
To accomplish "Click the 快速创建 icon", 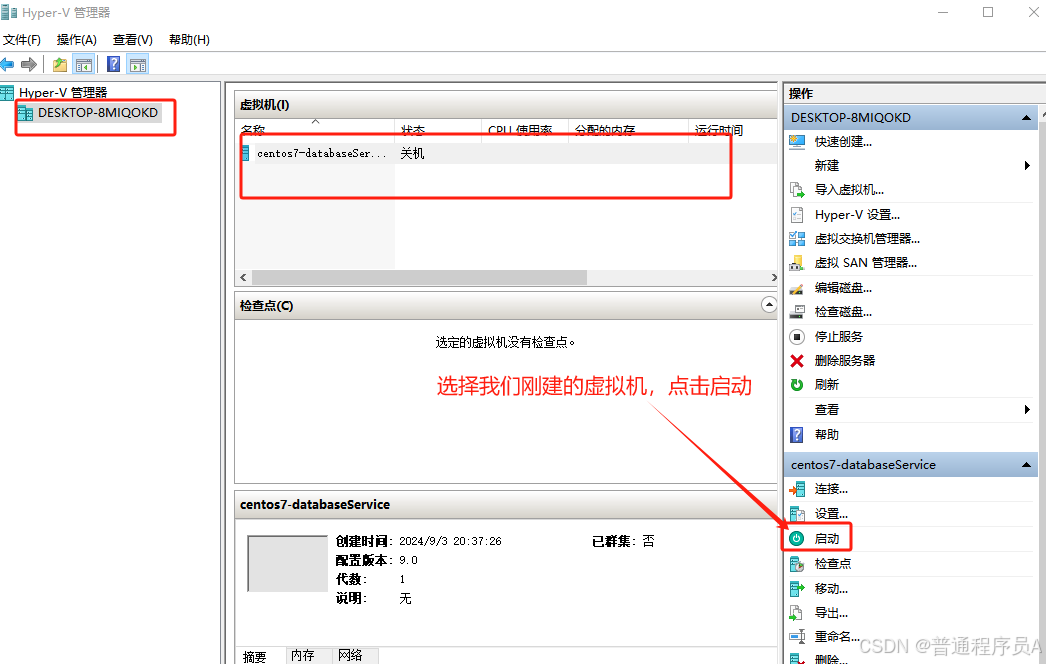I will [797, 141].
